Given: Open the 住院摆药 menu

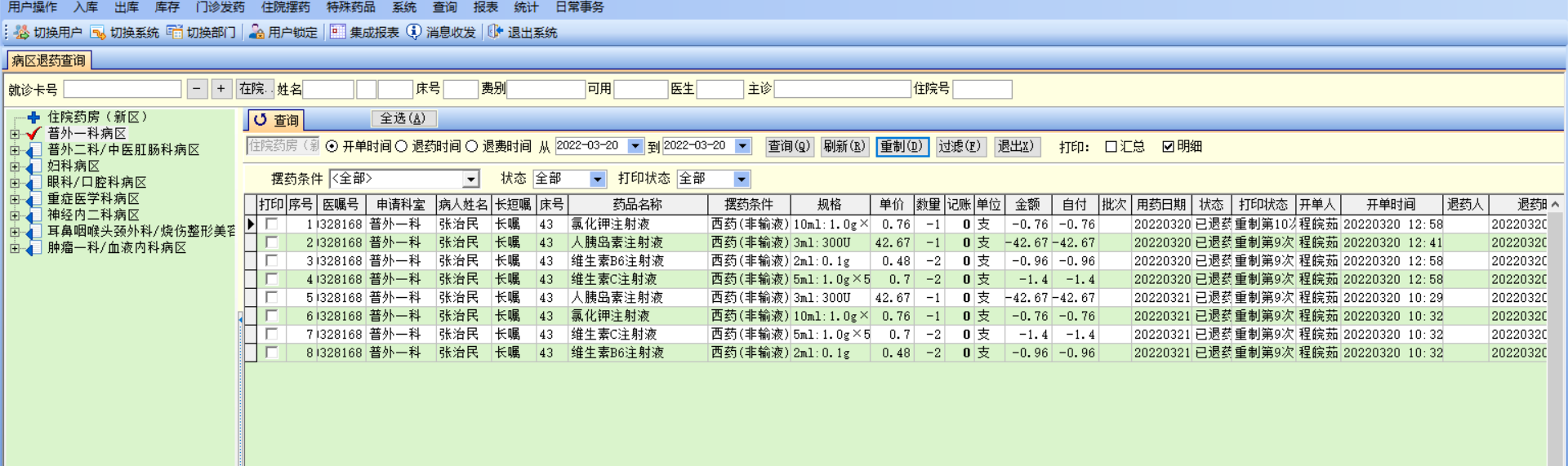Looking at the screenshot, I should coord(286,7).
